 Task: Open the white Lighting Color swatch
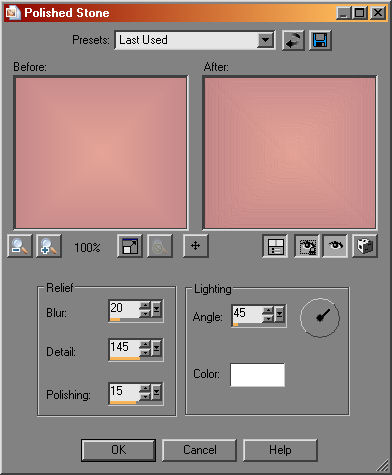click(258, 375)
